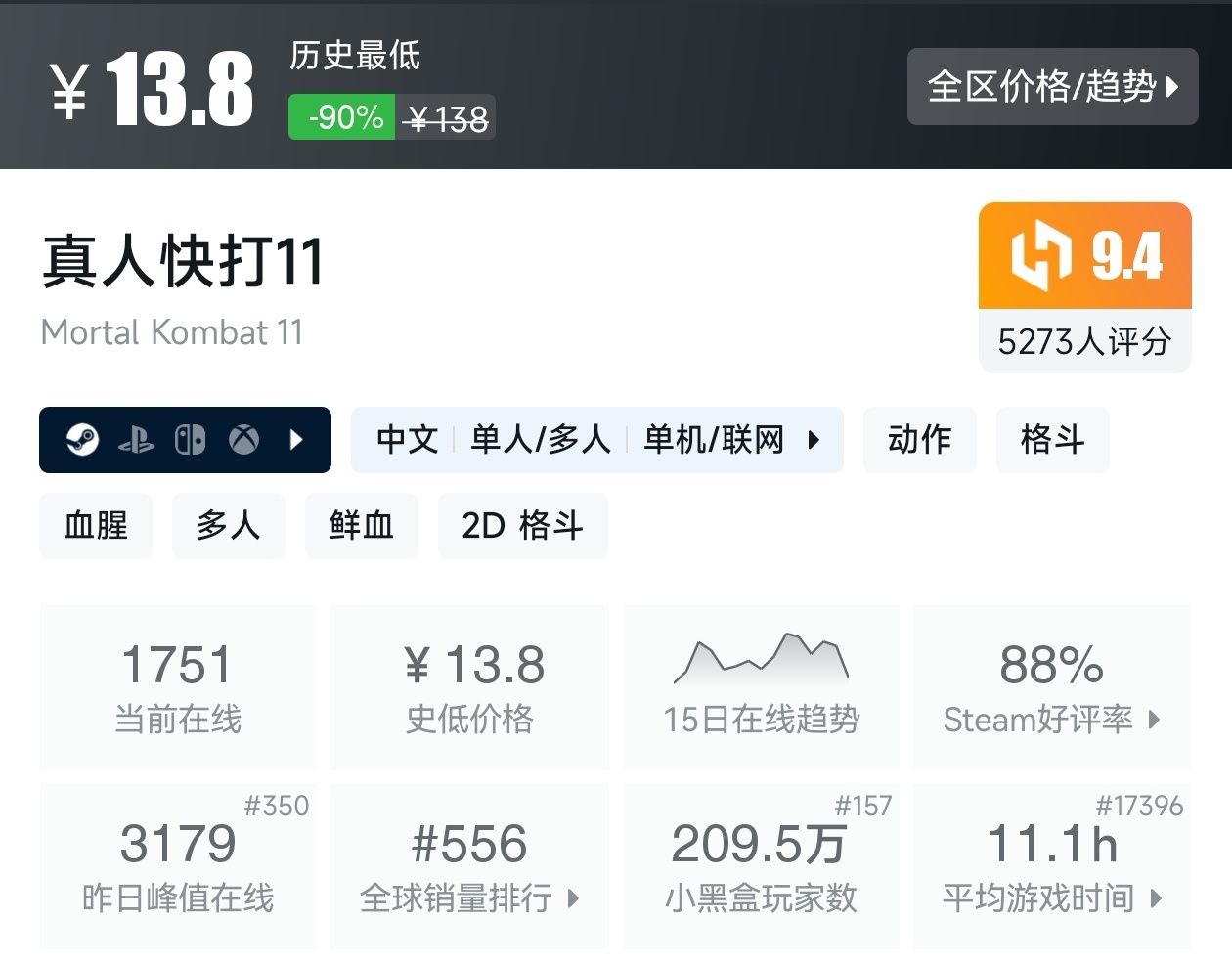1232x963 pixels.
Task: Open the 209.5万 小黑盒玩家数 card
Action: pyautogui.click(x=761, y=866)
